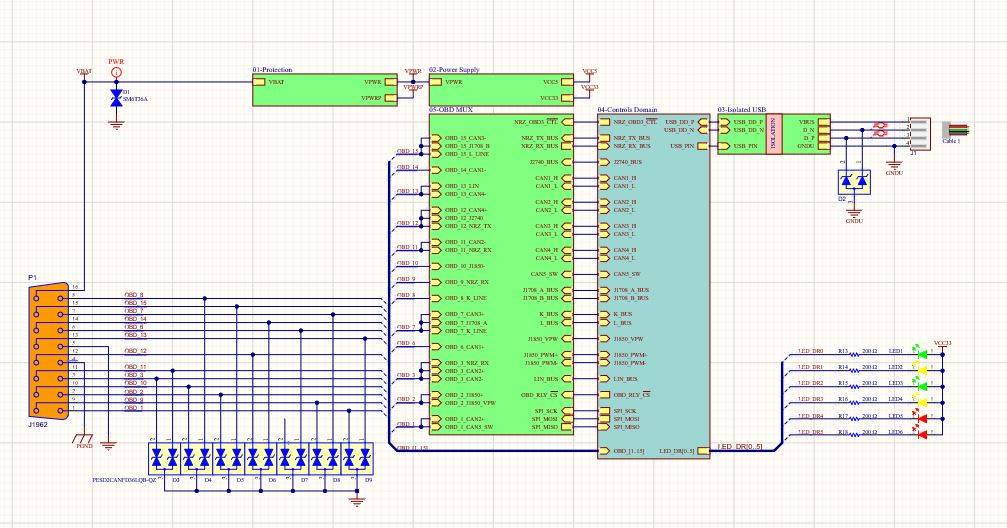Screen dimensions: 1007x528
Task: Select the D3 dual TVS diode array
Action: click(164, 459)
